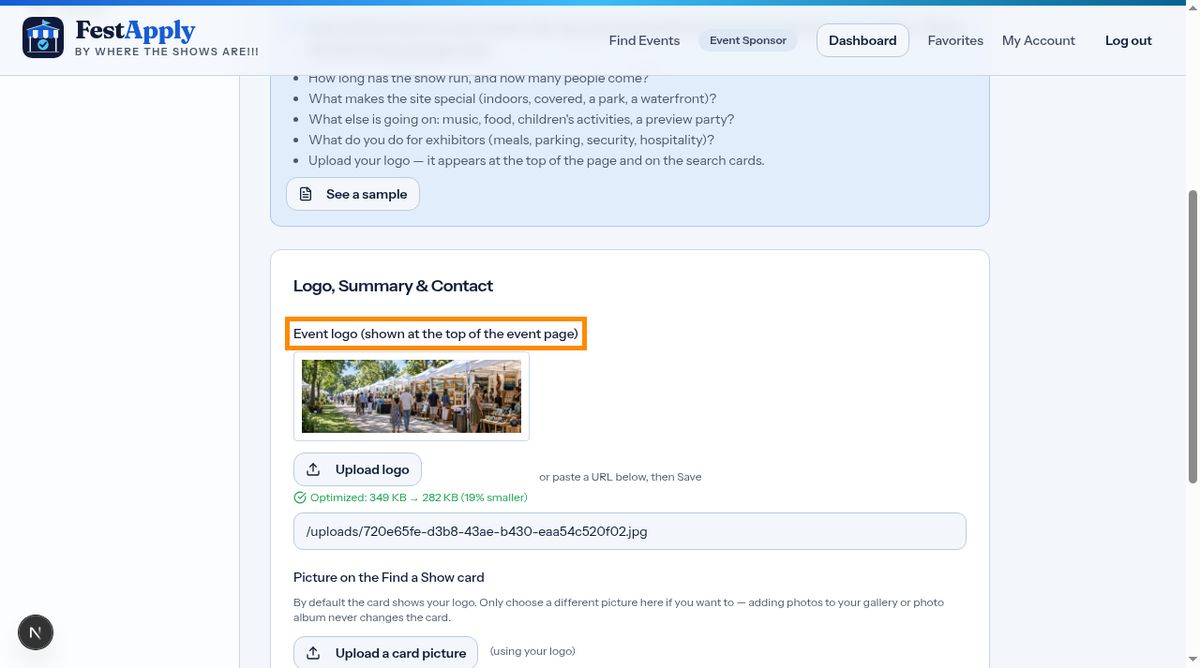
Task: Focus the logo URL input field
Action: [630, 531]
